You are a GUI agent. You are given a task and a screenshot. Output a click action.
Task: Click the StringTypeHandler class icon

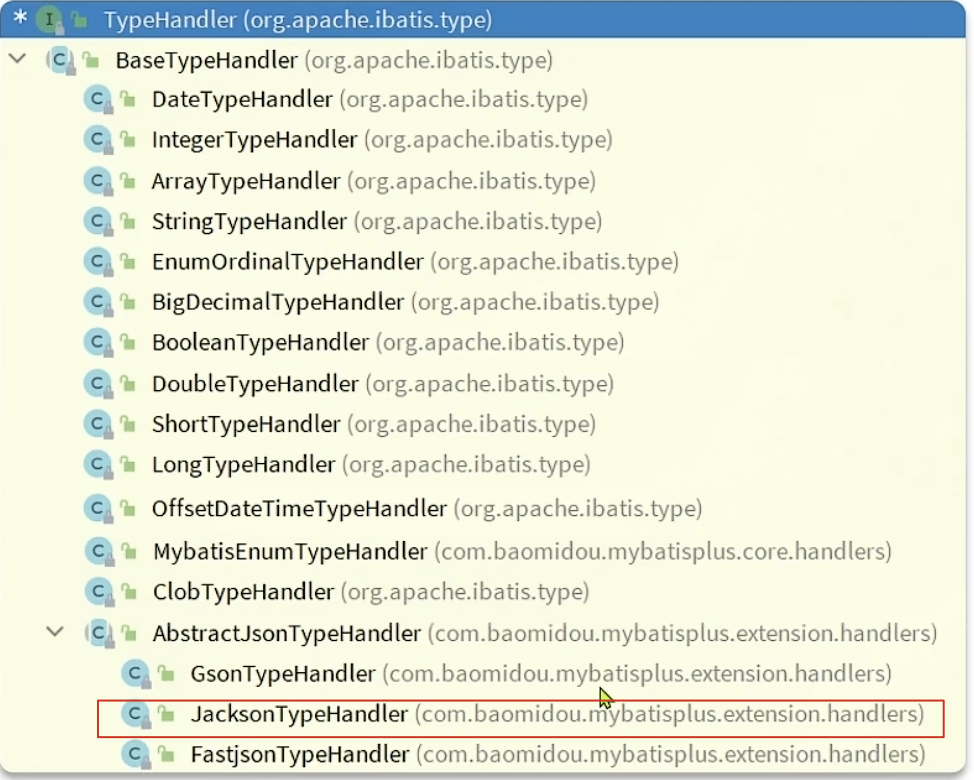point(98,222)
